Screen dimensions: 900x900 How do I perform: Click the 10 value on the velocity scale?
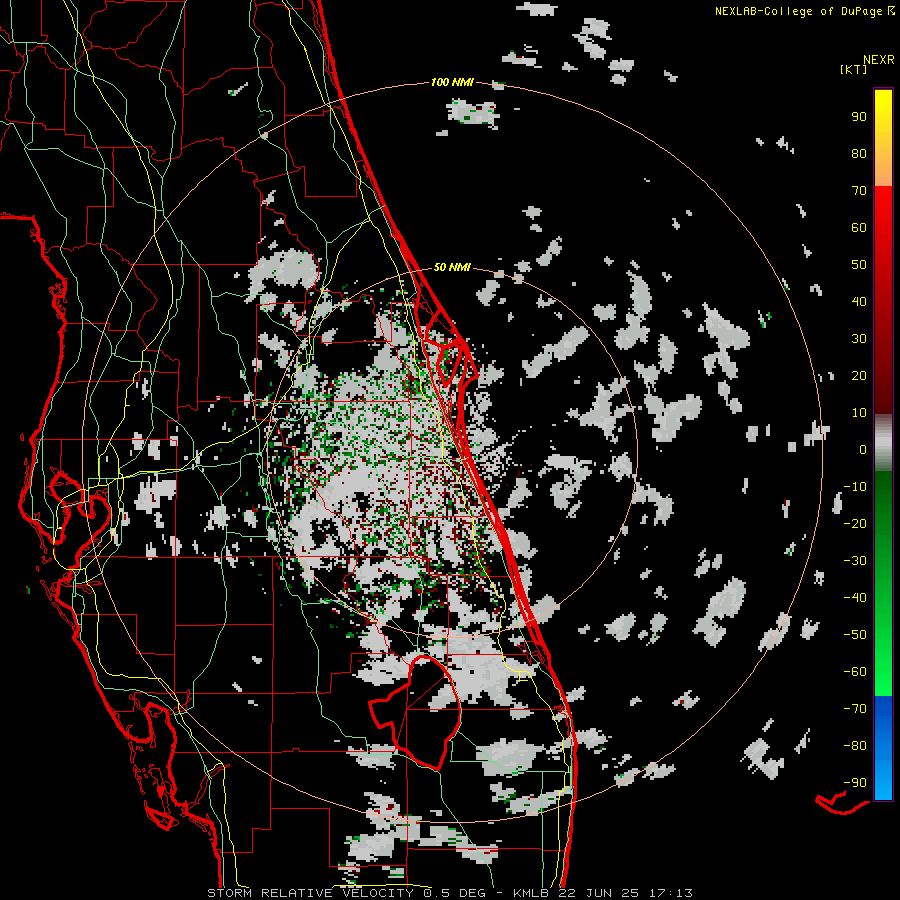pos(859,413)
